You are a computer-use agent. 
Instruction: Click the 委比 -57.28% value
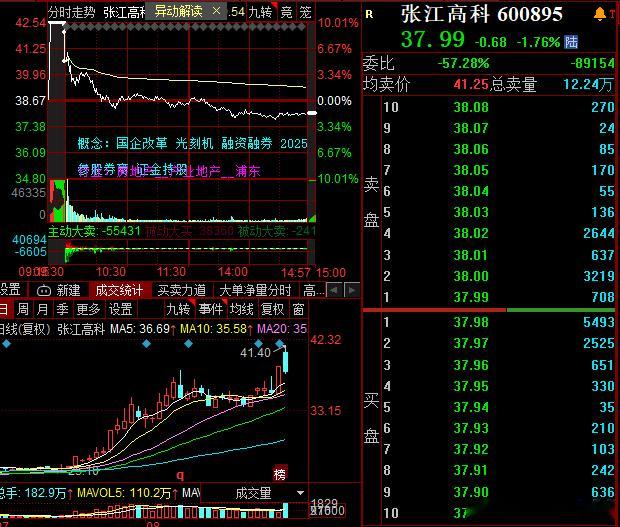[x=463, y=63]
